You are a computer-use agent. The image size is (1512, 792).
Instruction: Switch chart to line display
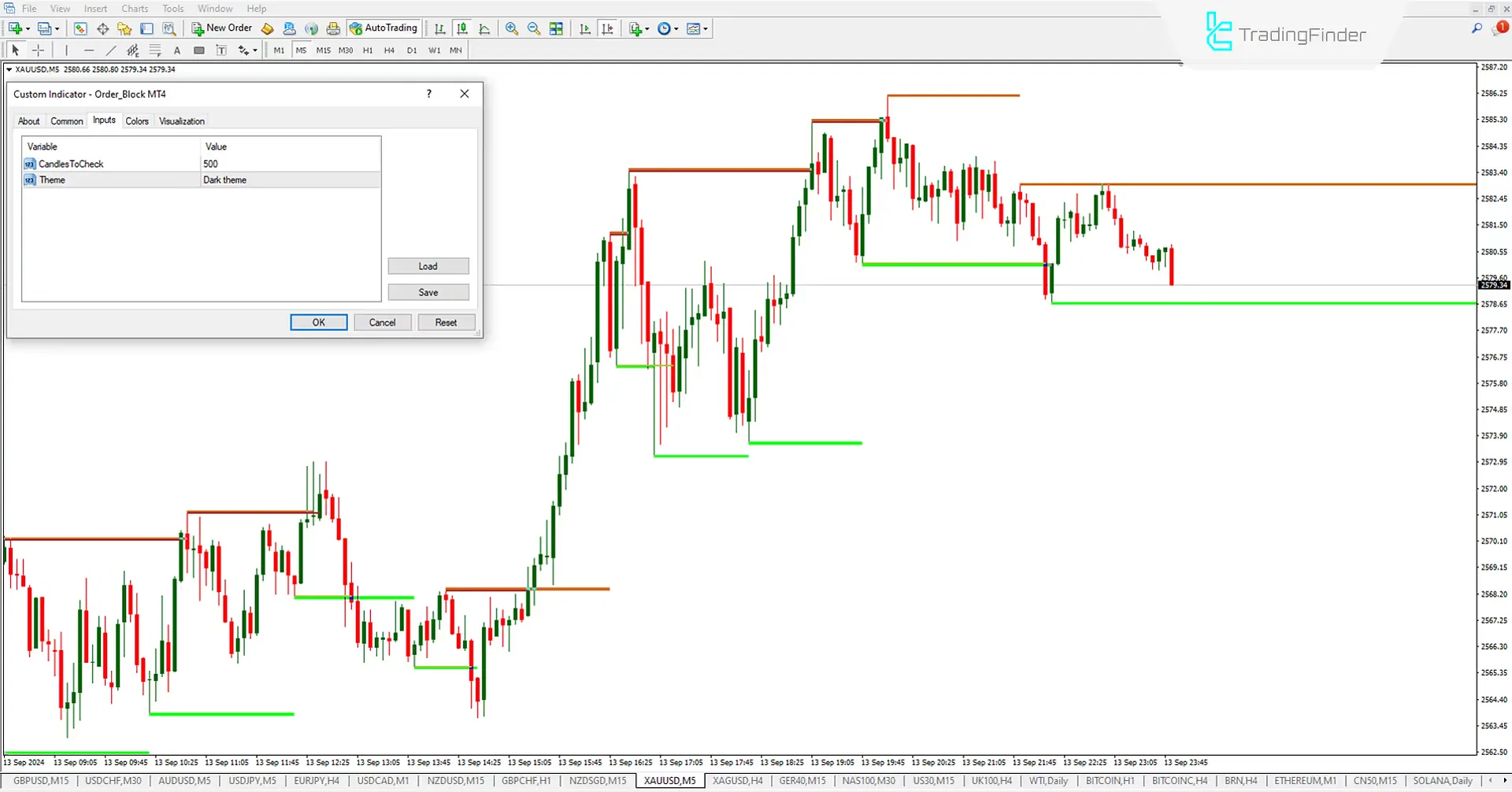click(x=484, y=28)
